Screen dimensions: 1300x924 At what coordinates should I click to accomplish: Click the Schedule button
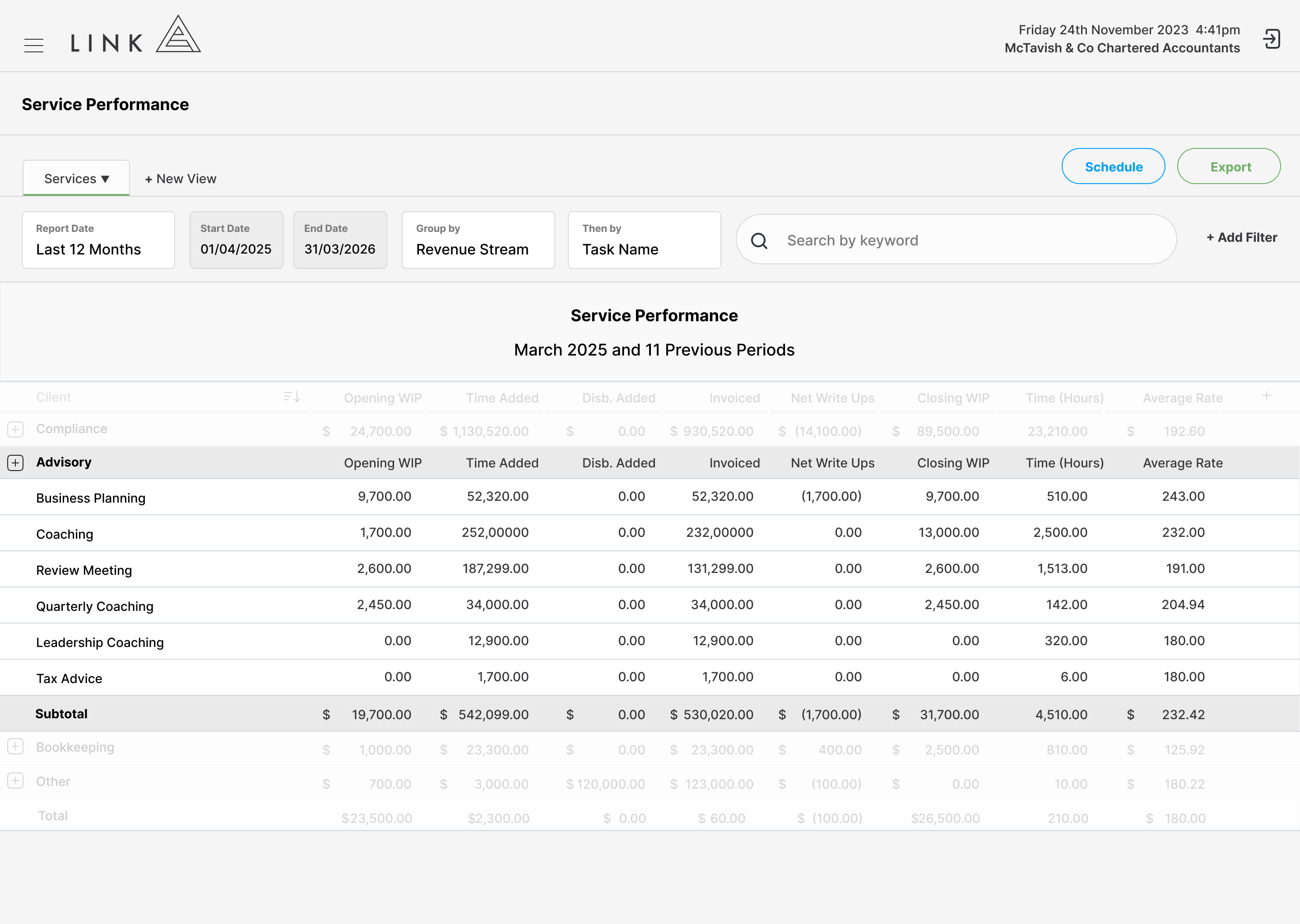(x=1113, y=166)
